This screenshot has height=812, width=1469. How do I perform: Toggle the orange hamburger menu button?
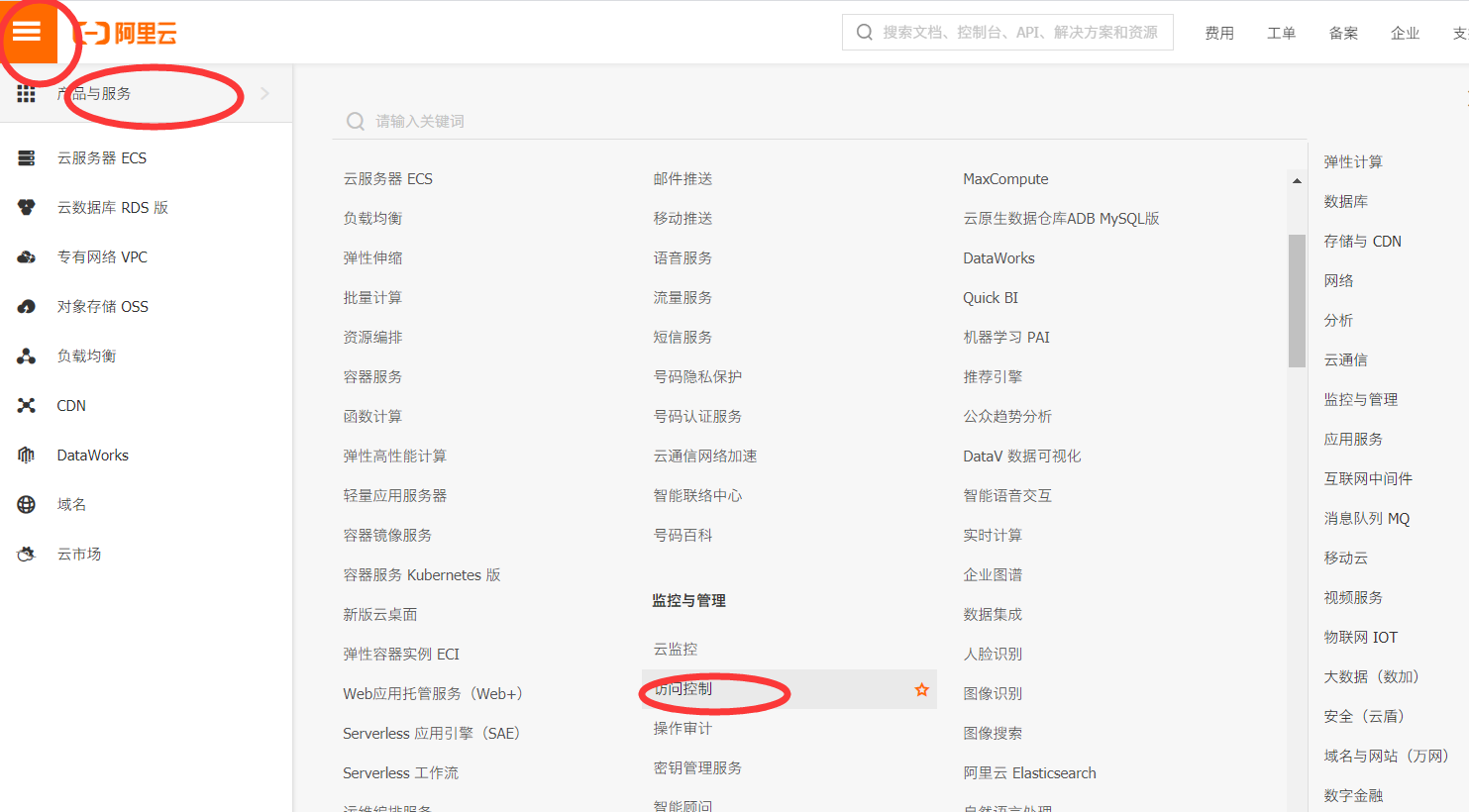click(28, 32)
